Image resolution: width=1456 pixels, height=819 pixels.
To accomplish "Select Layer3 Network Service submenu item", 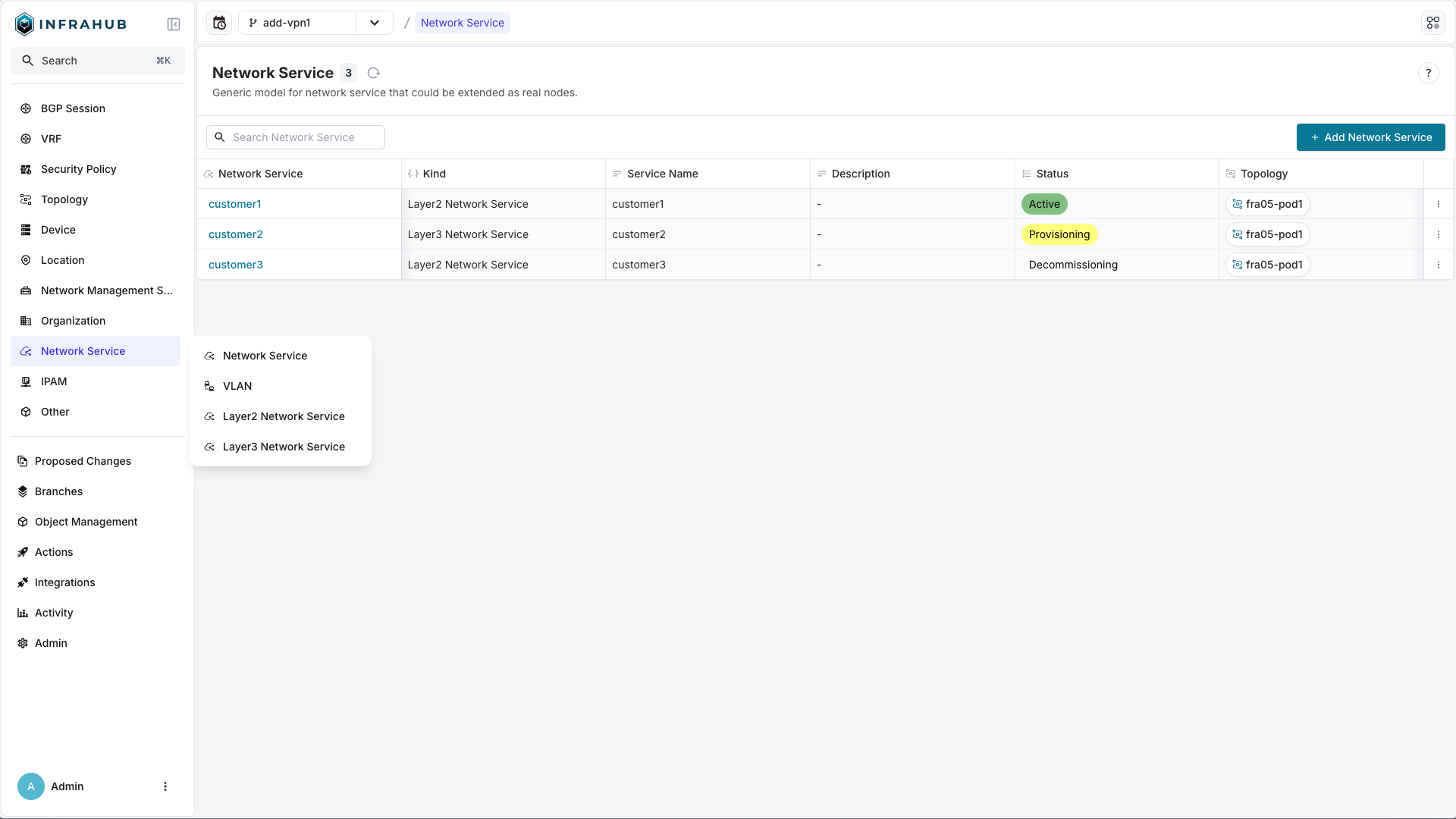I will (x=280, y=447).
